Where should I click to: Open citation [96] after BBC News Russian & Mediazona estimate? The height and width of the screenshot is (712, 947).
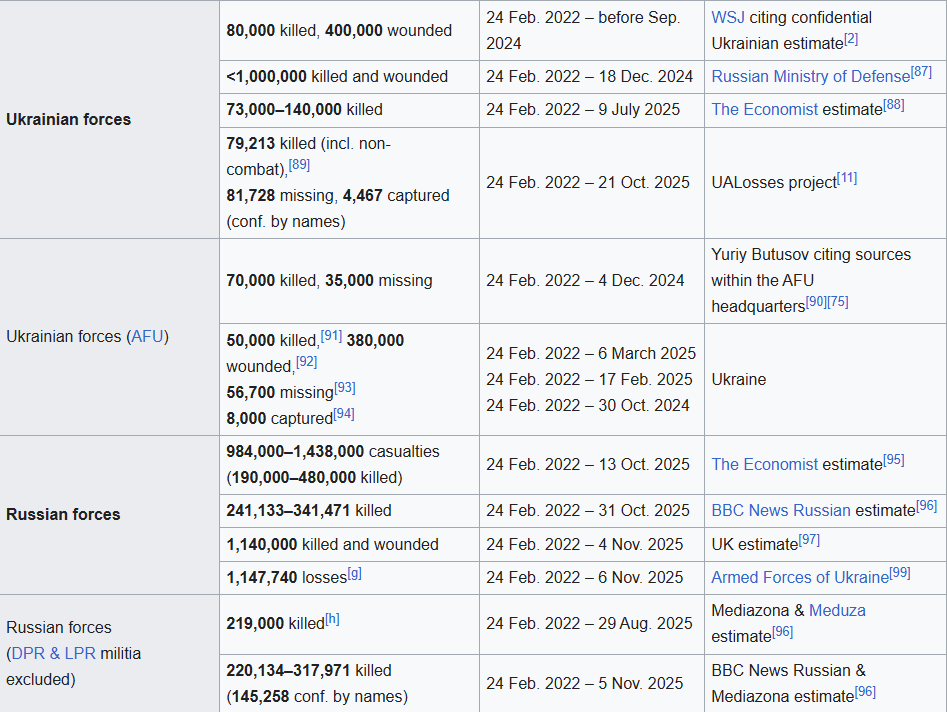point(865,692)
